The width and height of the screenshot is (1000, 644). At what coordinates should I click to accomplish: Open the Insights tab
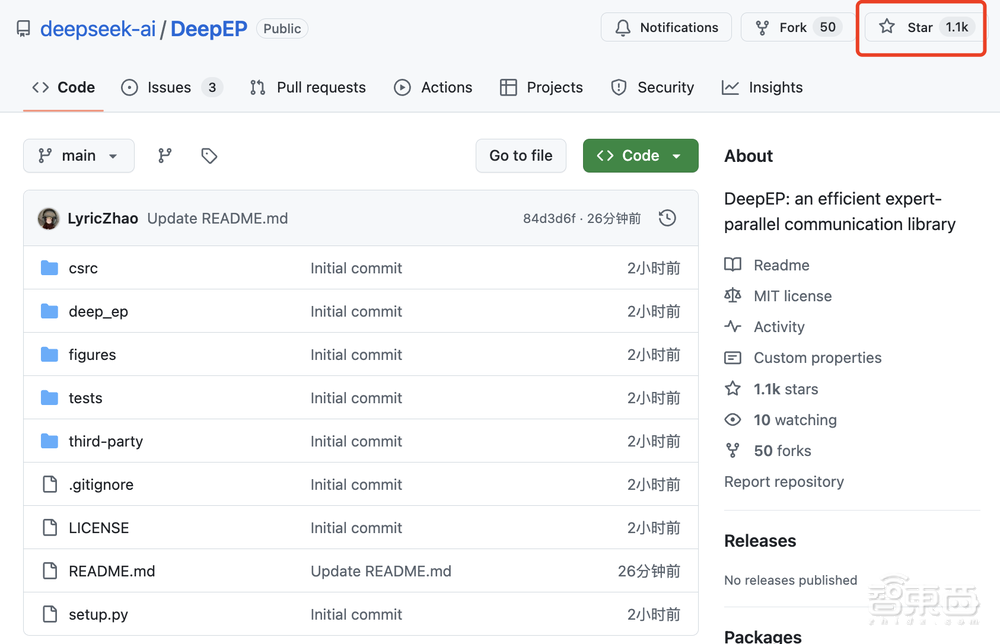pos(762,87)
